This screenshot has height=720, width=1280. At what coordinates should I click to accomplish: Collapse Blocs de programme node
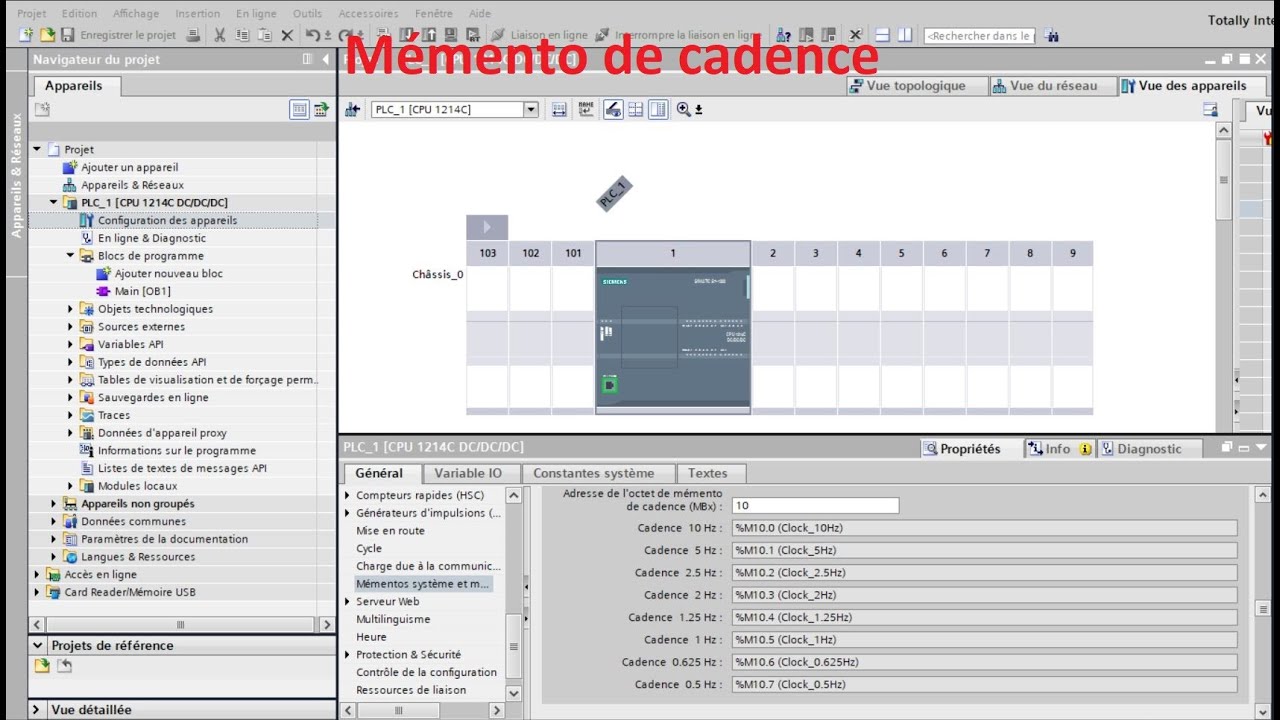[71, 256]
